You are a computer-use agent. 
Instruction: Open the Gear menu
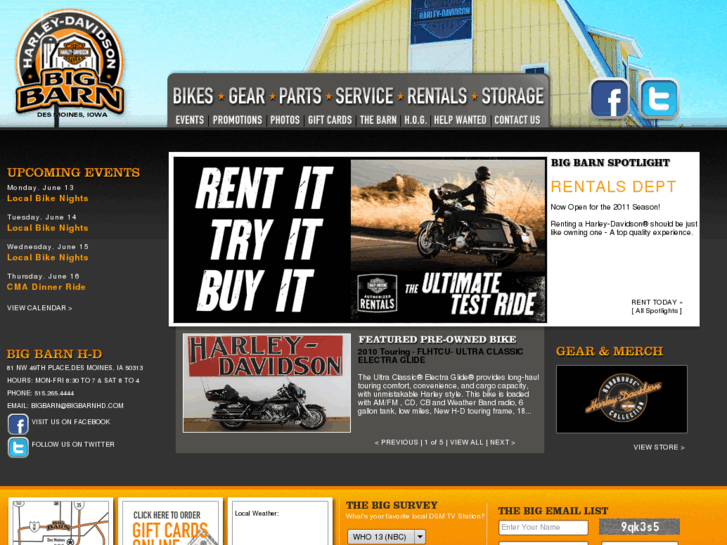(246, 96)
